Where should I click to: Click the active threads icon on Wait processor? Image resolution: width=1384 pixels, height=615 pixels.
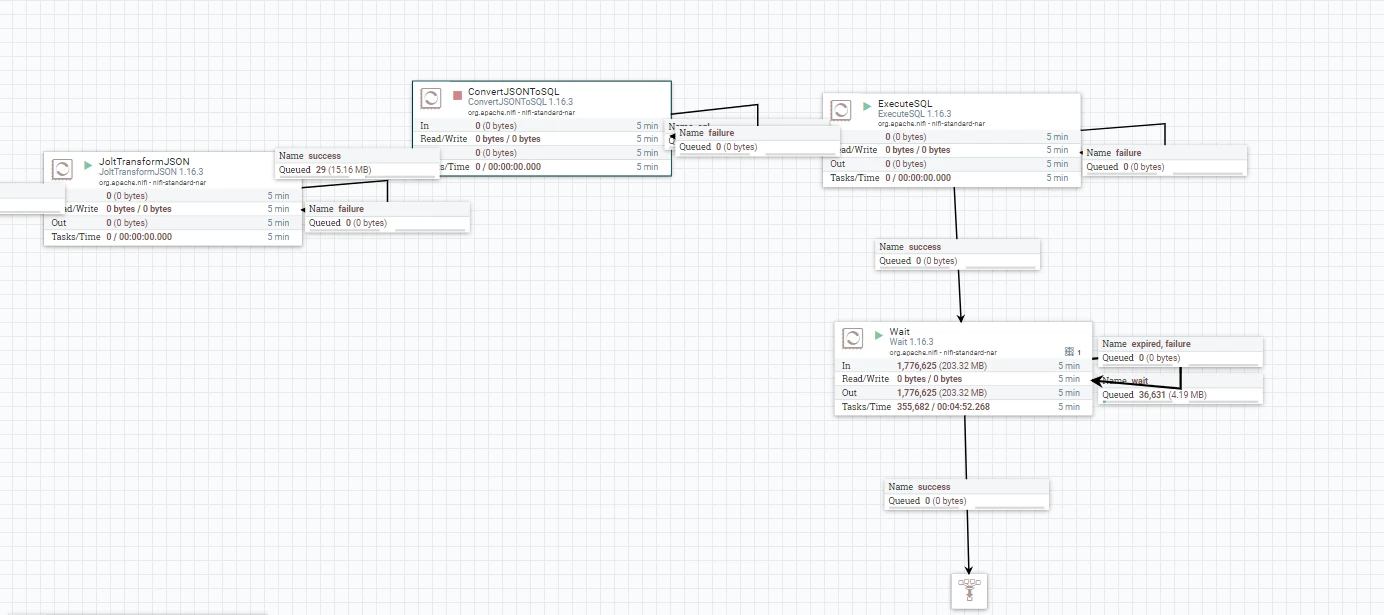pyautogui.click(x=1069, y=352)
